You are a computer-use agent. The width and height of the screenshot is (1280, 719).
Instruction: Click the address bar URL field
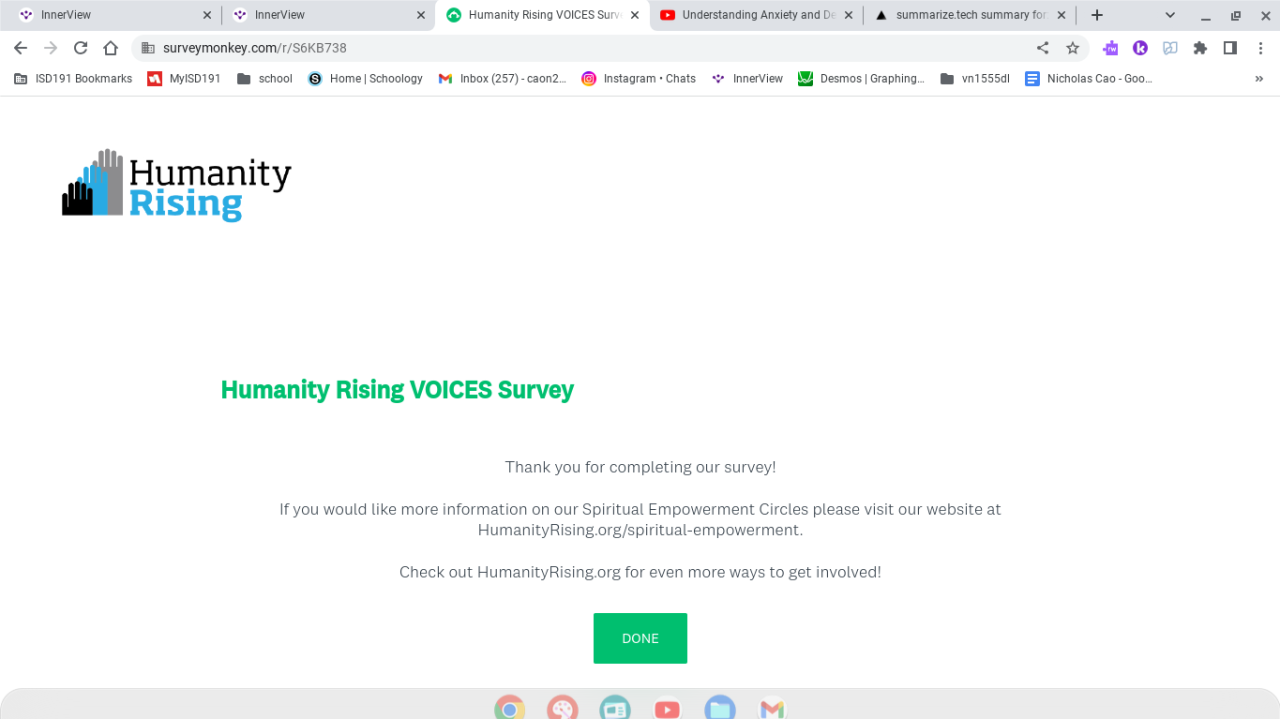tap(580, 48)
